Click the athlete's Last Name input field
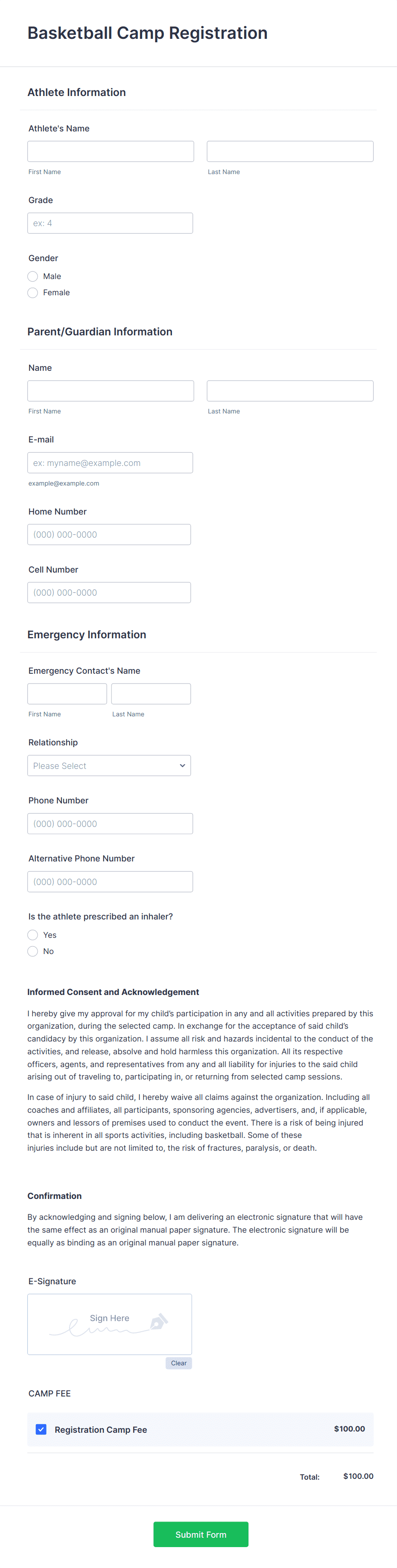Viewport: 397px width, 1568px height. coord(290,151)
